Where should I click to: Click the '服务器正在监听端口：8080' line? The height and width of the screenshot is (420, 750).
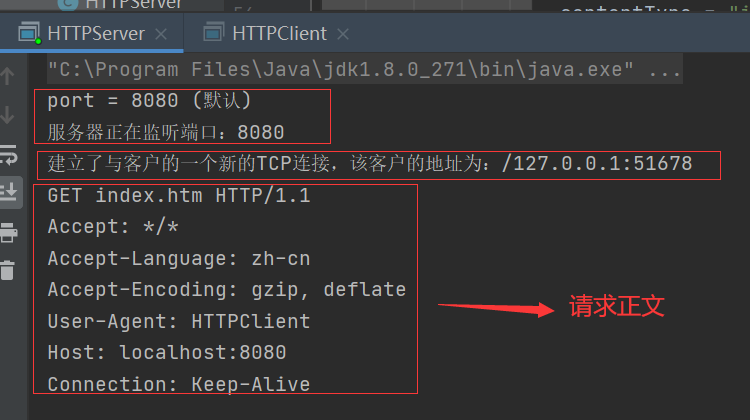point(165,132)
